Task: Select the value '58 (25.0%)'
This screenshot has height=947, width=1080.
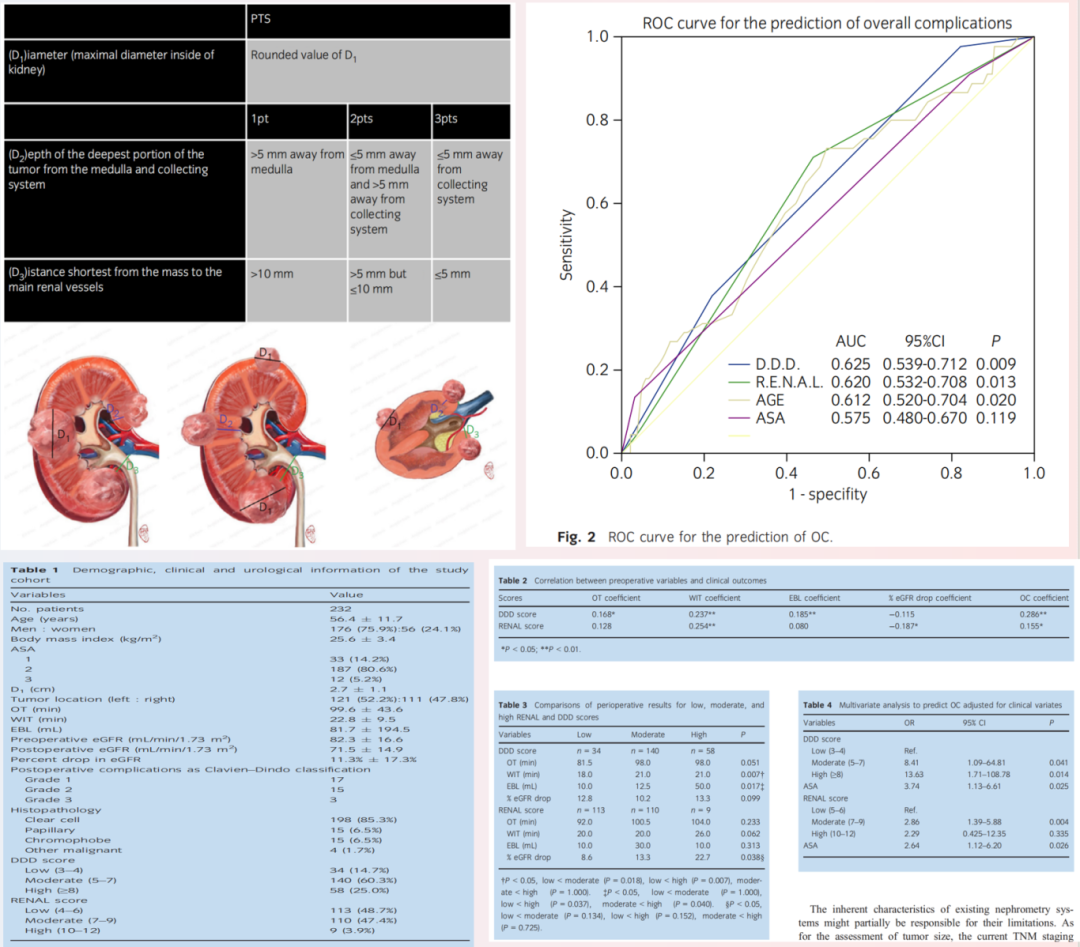Action: [360, 891]
